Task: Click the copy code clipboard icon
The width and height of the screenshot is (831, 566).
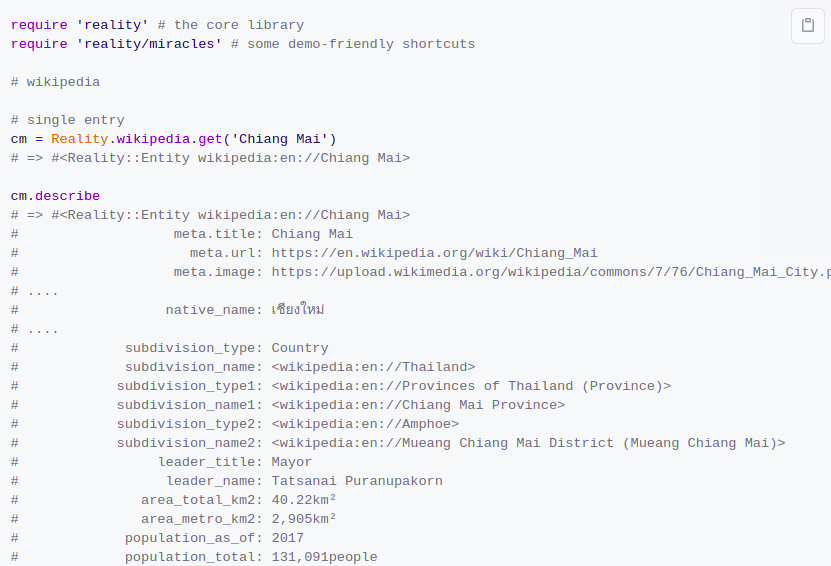Action: coord(807,26)
